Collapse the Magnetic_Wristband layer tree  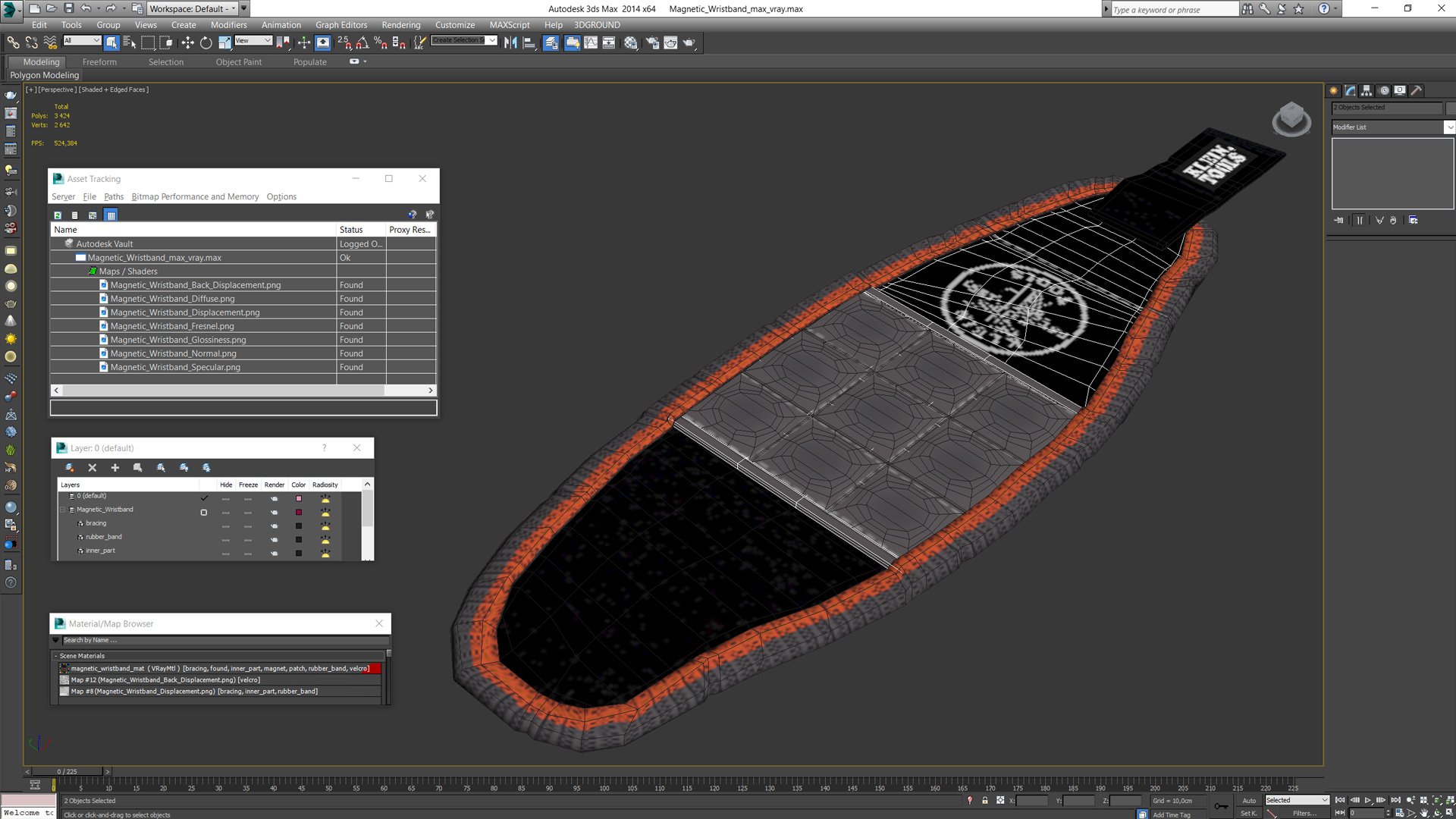pos(64,510)
